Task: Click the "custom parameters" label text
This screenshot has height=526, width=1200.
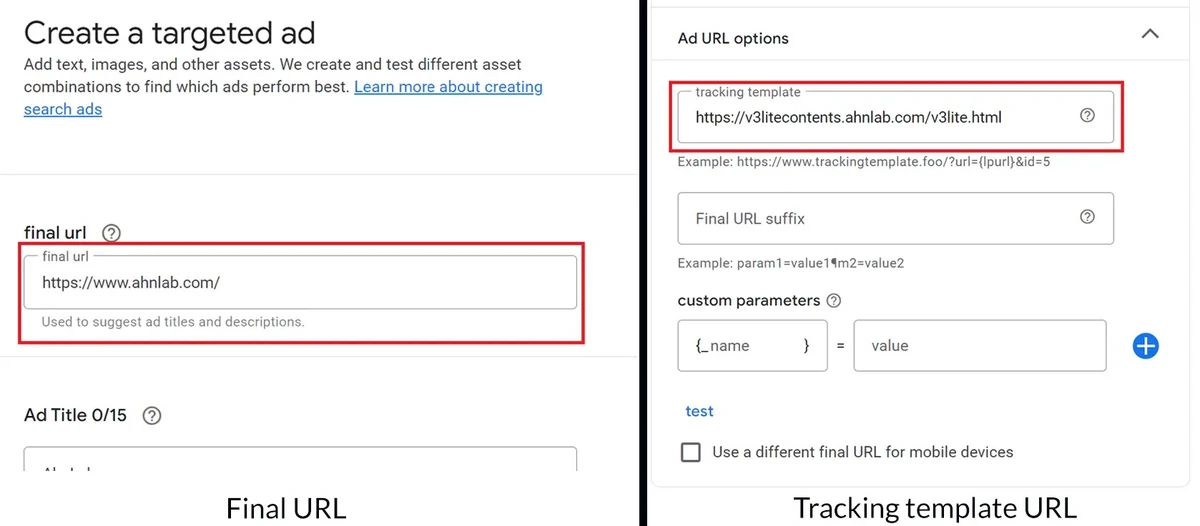Action: point(748,300)
